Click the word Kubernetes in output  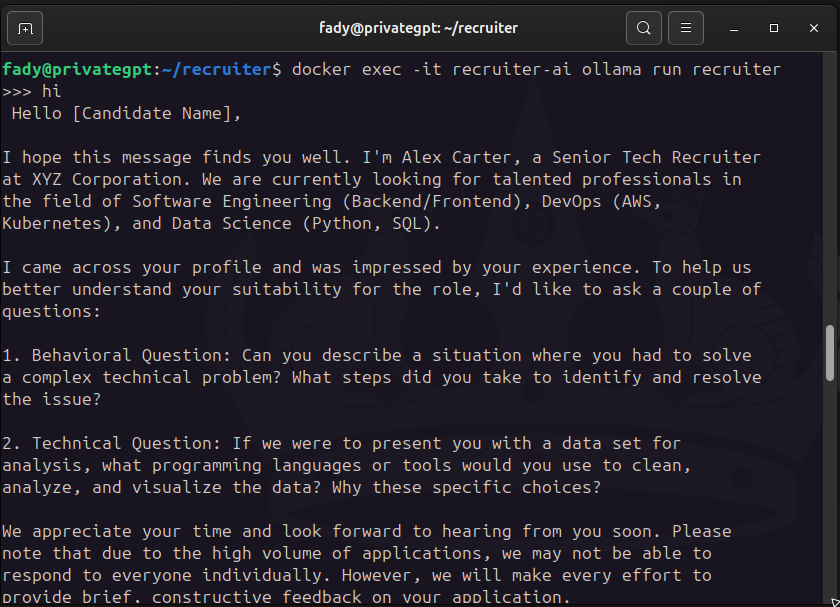coord(51,223)
